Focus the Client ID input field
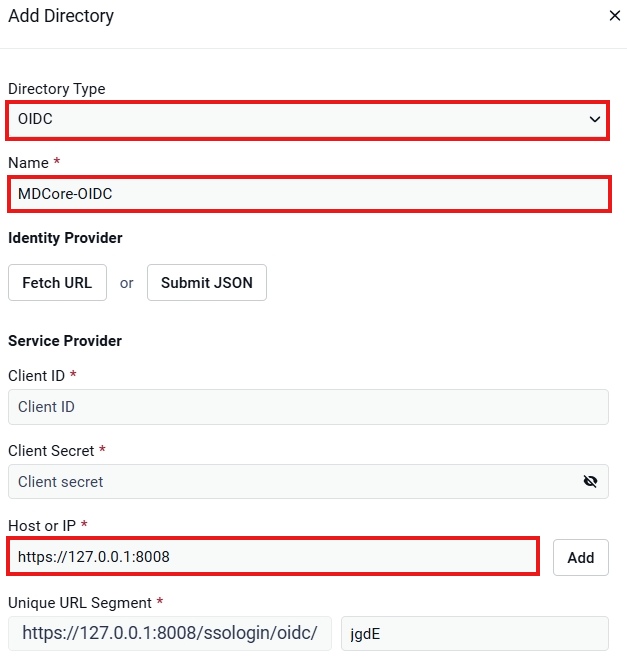 click(x=308, y=407)
